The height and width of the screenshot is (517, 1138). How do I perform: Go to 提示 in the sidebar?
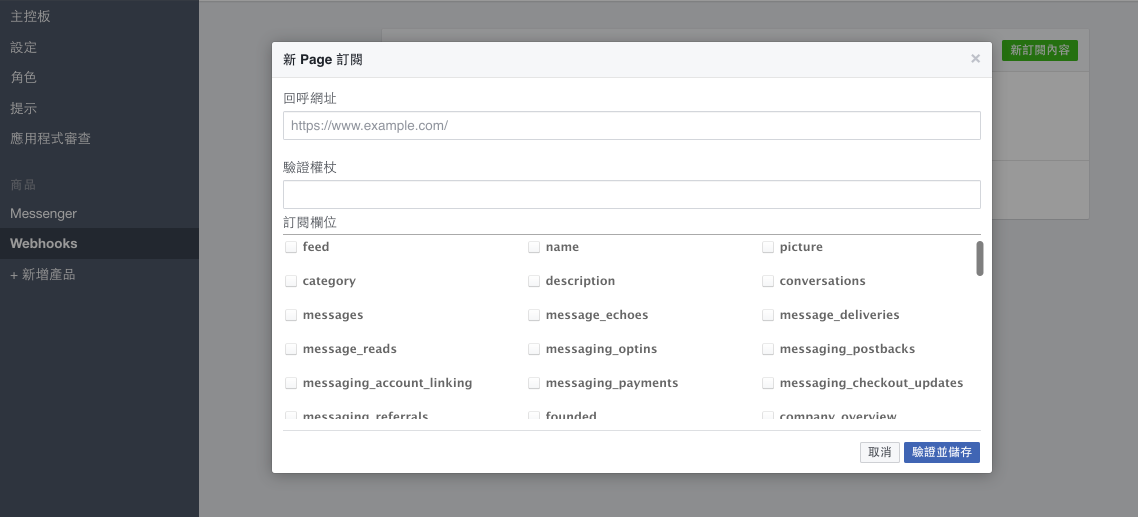(x=23, y=108)
